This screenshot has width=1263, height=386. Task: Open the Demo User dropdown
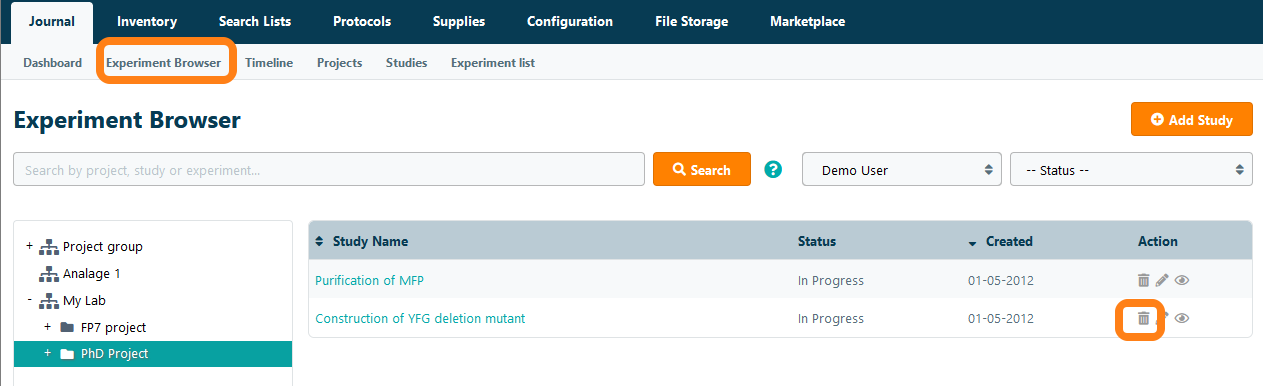coord(902,170)
